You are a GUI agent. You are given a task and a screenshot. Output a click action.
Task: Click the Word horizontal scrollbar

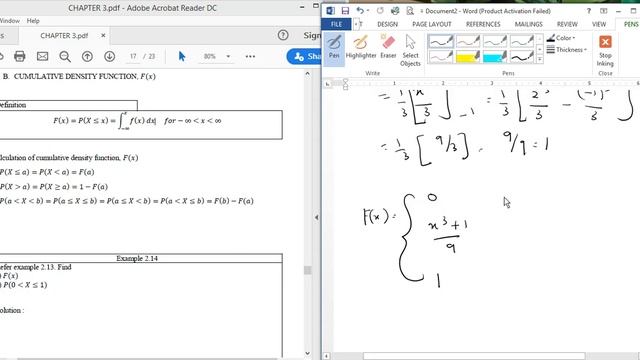click(x=474, y=356)
